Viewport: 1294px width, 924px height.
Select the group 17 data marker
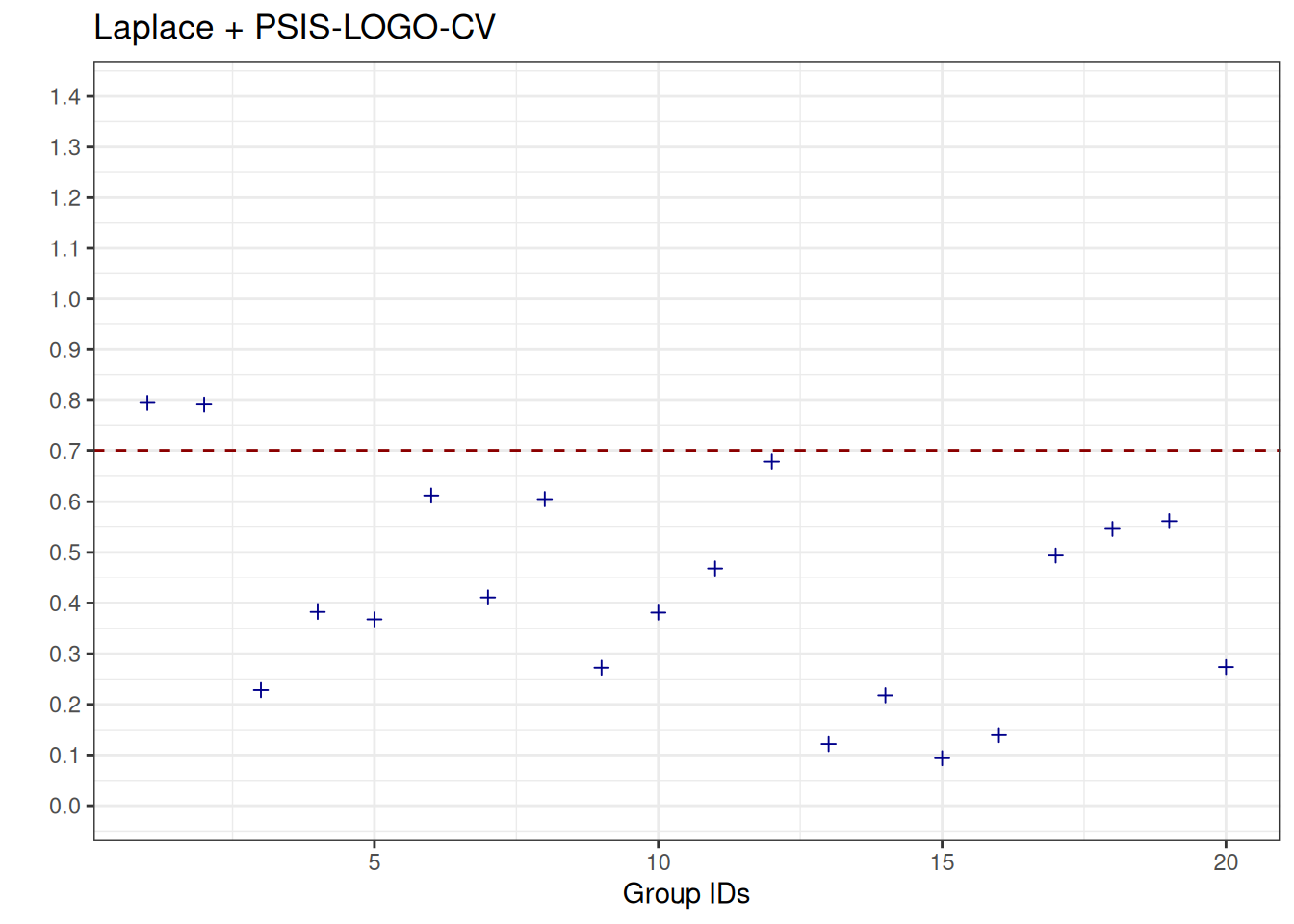point(1055,555)
